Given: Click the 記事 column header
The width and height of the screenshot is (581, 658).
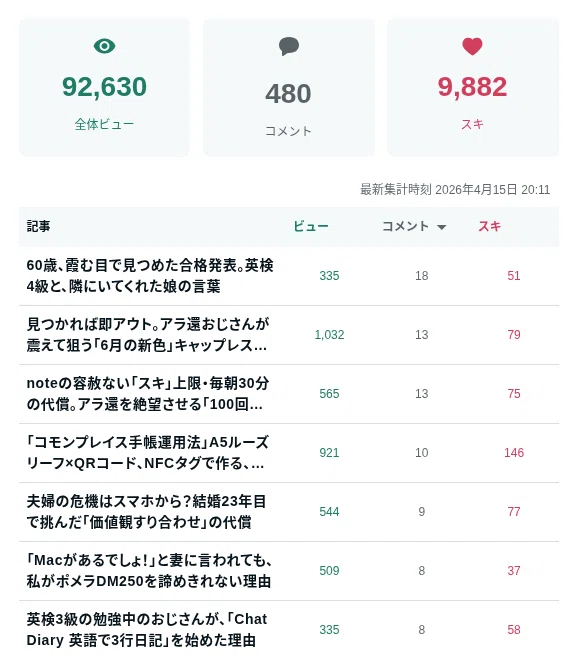Looking at the screenshot, I should (38, 227).
